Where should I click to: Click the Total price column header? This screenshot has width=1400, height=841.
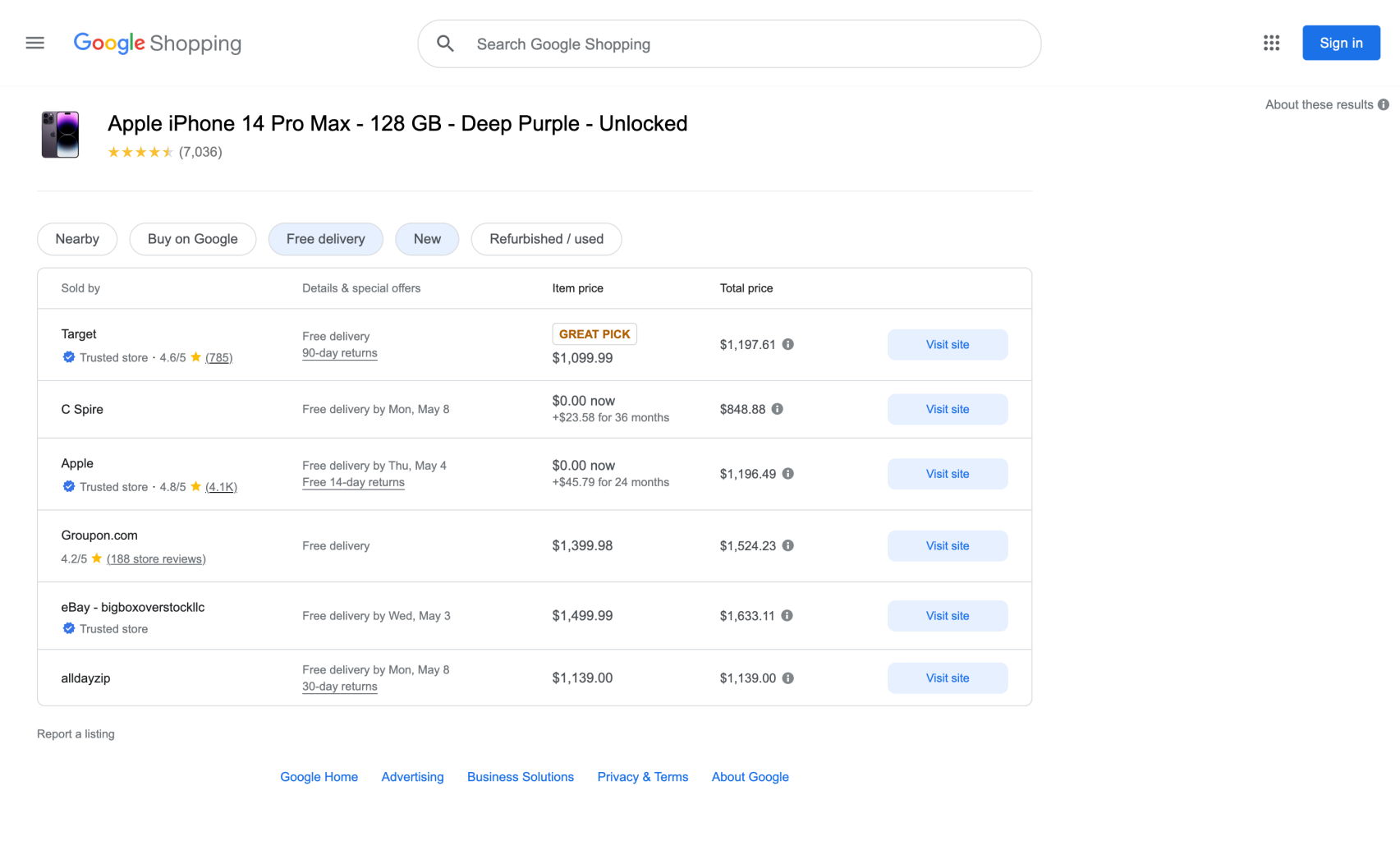coord(746,288)
